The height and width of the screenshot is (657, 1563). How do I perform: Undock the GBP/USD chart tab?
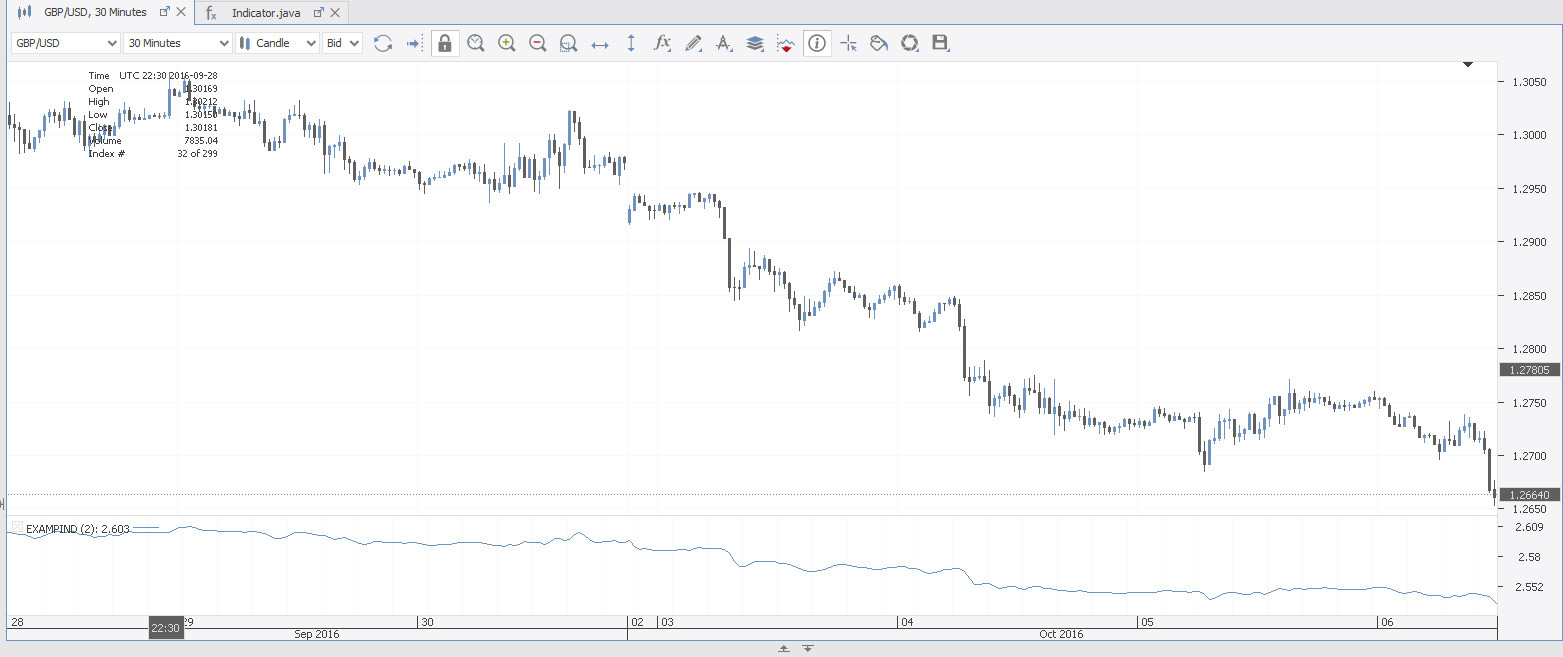pyautogui.click(x=164, y=12)
